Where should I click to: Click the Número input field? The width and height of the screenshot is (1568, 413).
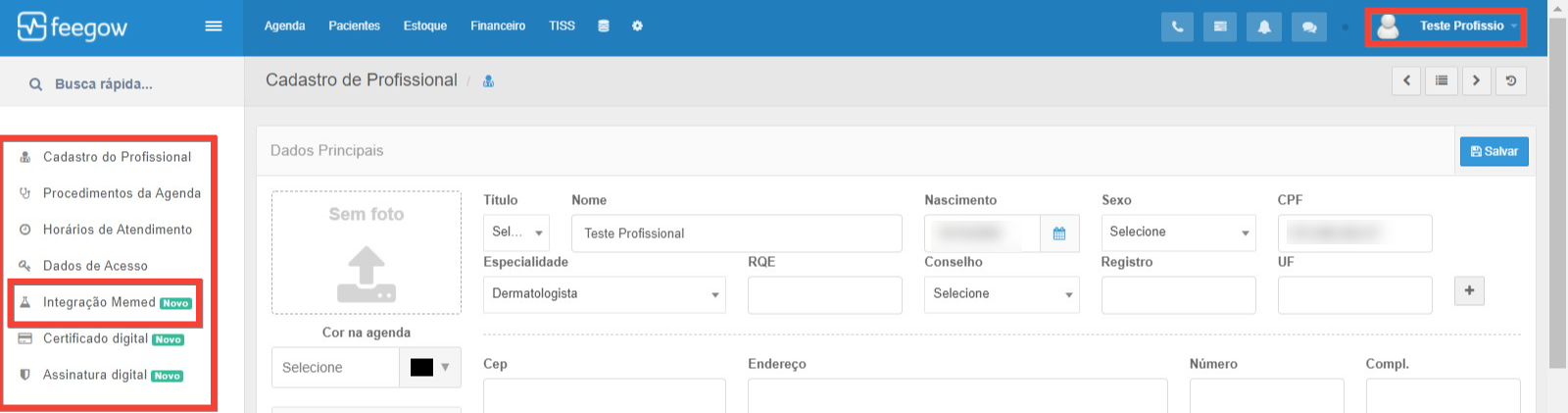(x=1267, y=395)
